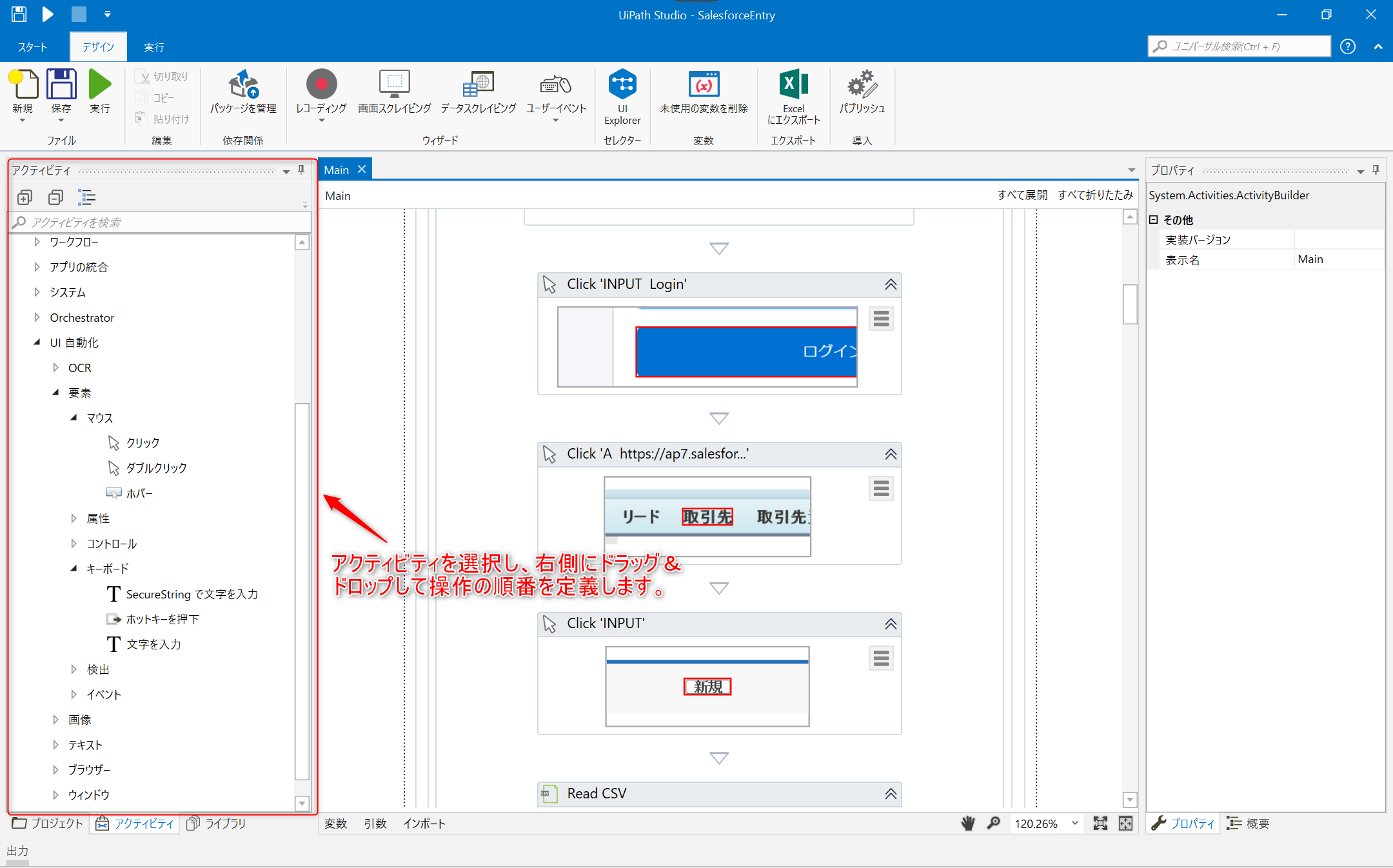Select the ダブルクリック activity
The image size is (1393, 868).
coord(147,468)
